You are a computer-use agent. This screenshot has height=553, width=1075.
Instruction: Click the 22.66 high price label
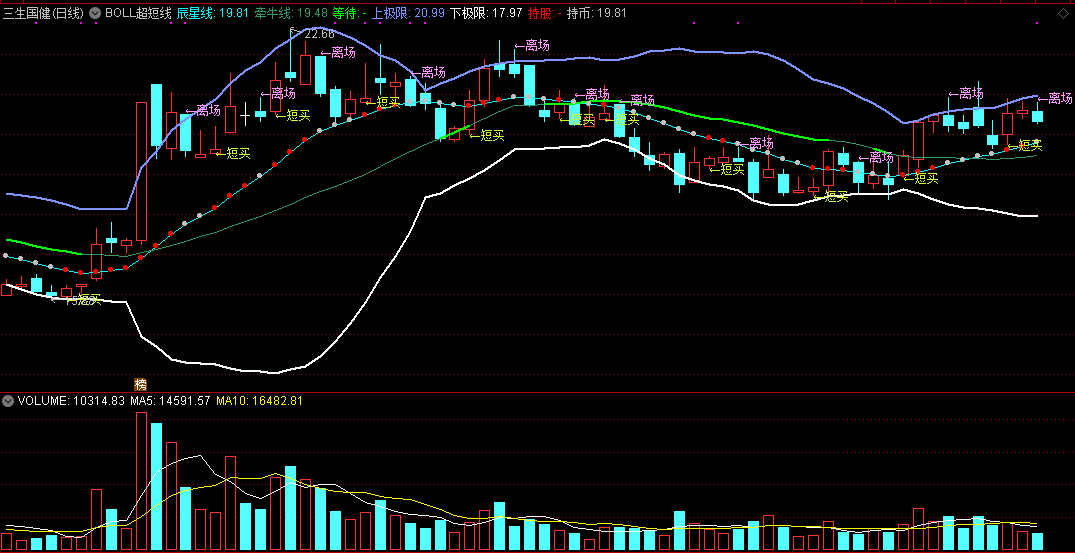click(x=319, y=34)
